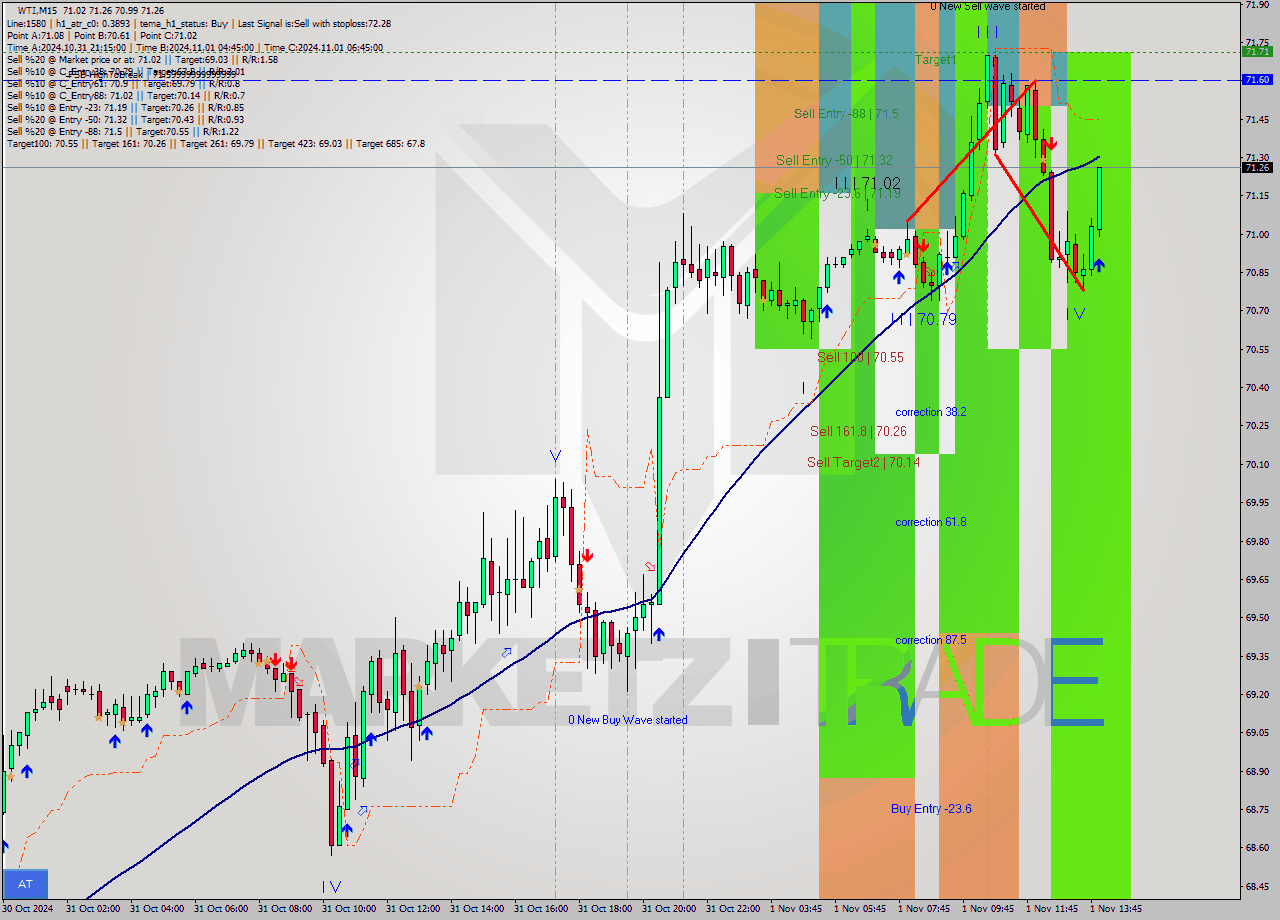Click the 68.45 price axis value

(1256, 886)
